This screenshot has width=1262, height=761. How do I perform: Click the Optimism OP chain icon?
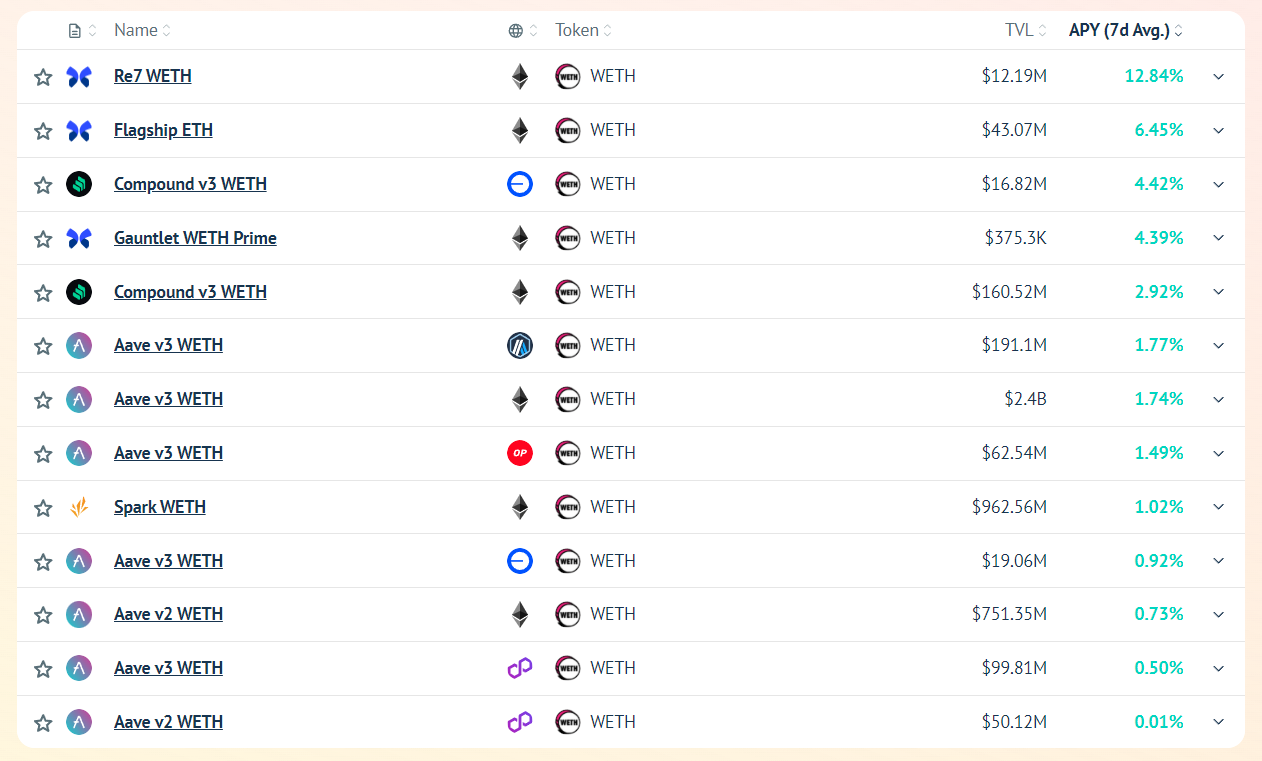pyautogui.click(x=520, y=453)
